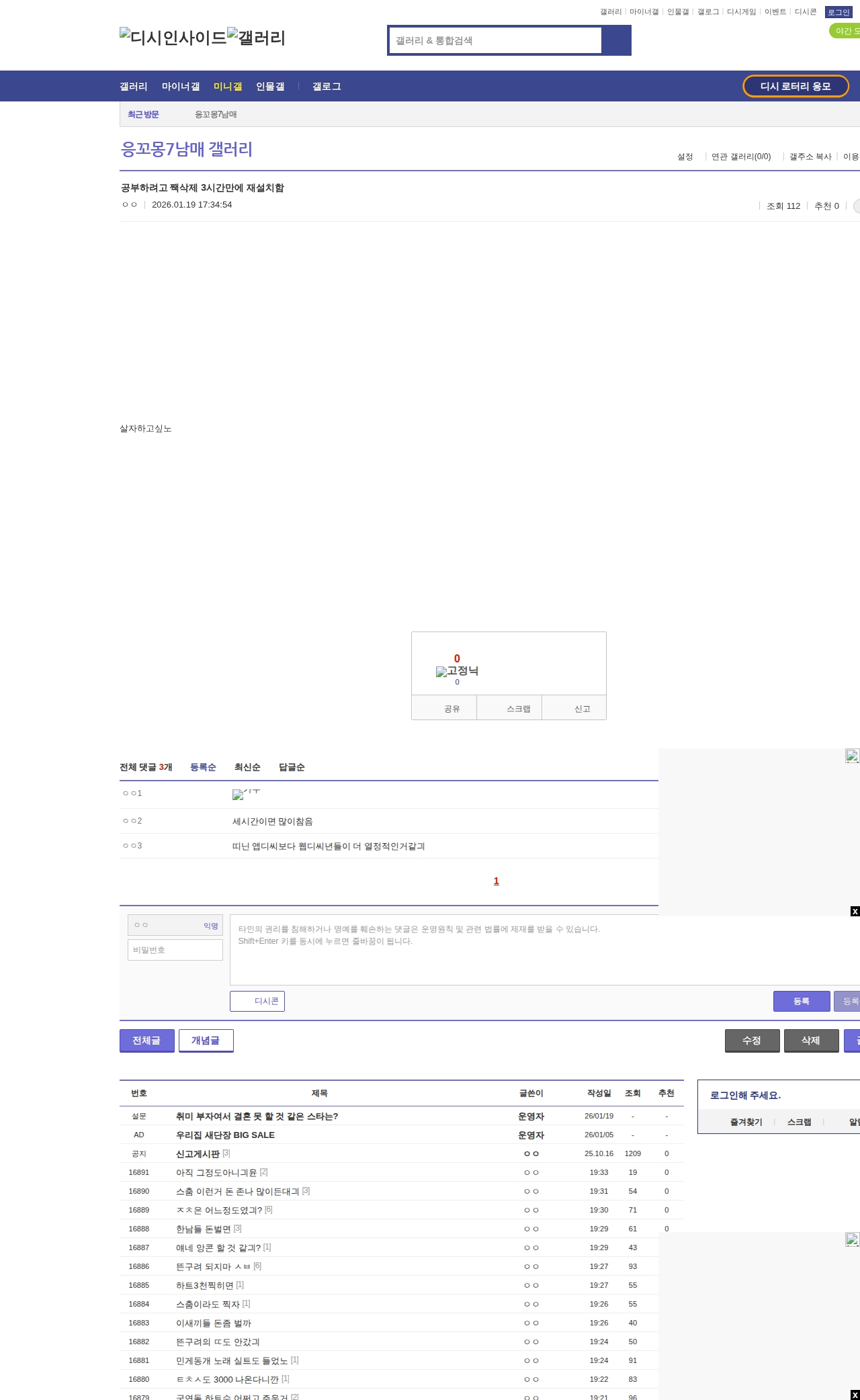Open the 갤로그 menu item
The image size is (860, 1400).
327,87
